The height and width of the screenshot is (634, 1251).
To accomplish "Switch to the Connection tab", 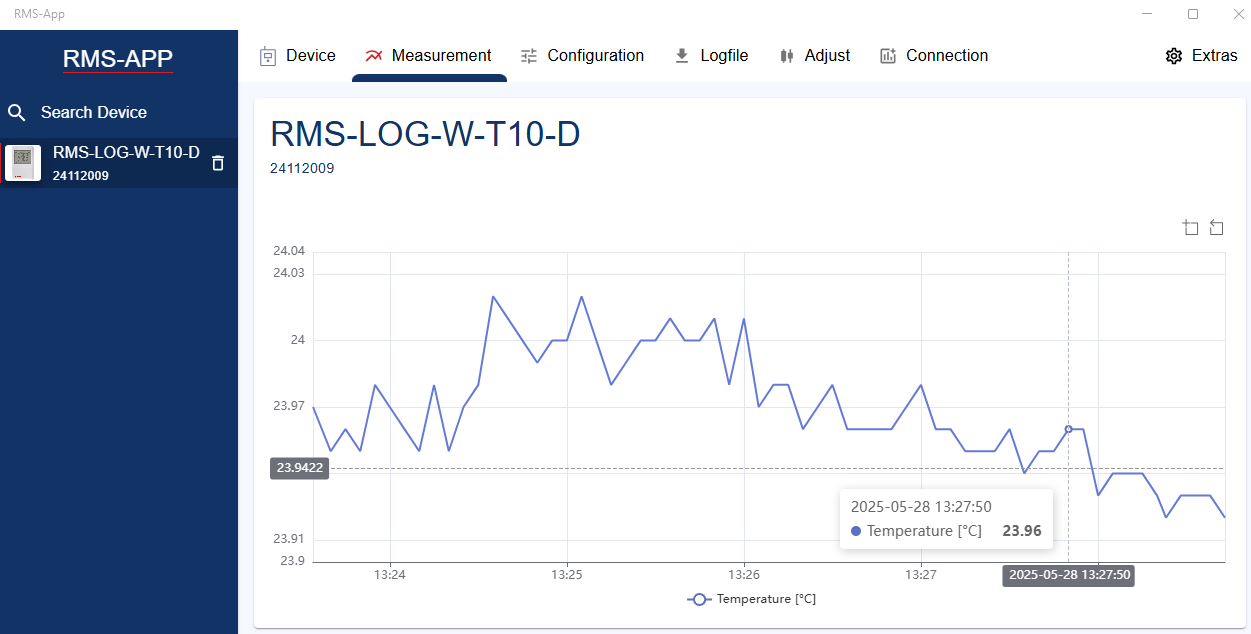I will [x=934, y=56].
